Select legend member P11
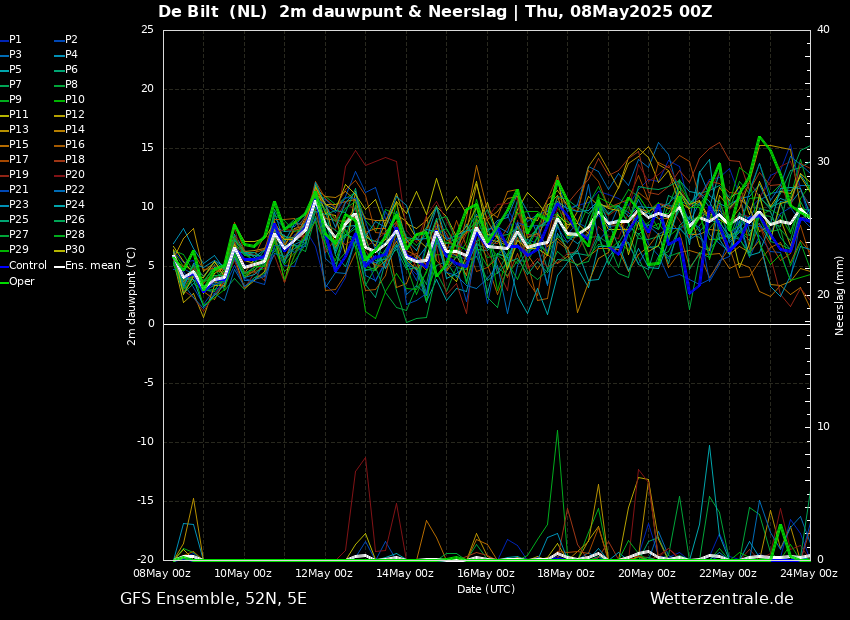This screenshot has width=850, height=620. click(x=14, y=114)
